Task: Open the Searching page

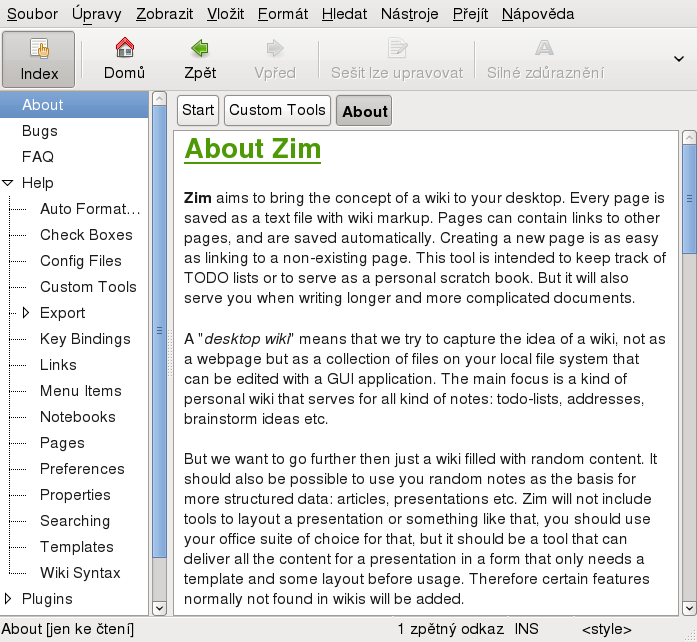Action: click(x=75, y=521)
